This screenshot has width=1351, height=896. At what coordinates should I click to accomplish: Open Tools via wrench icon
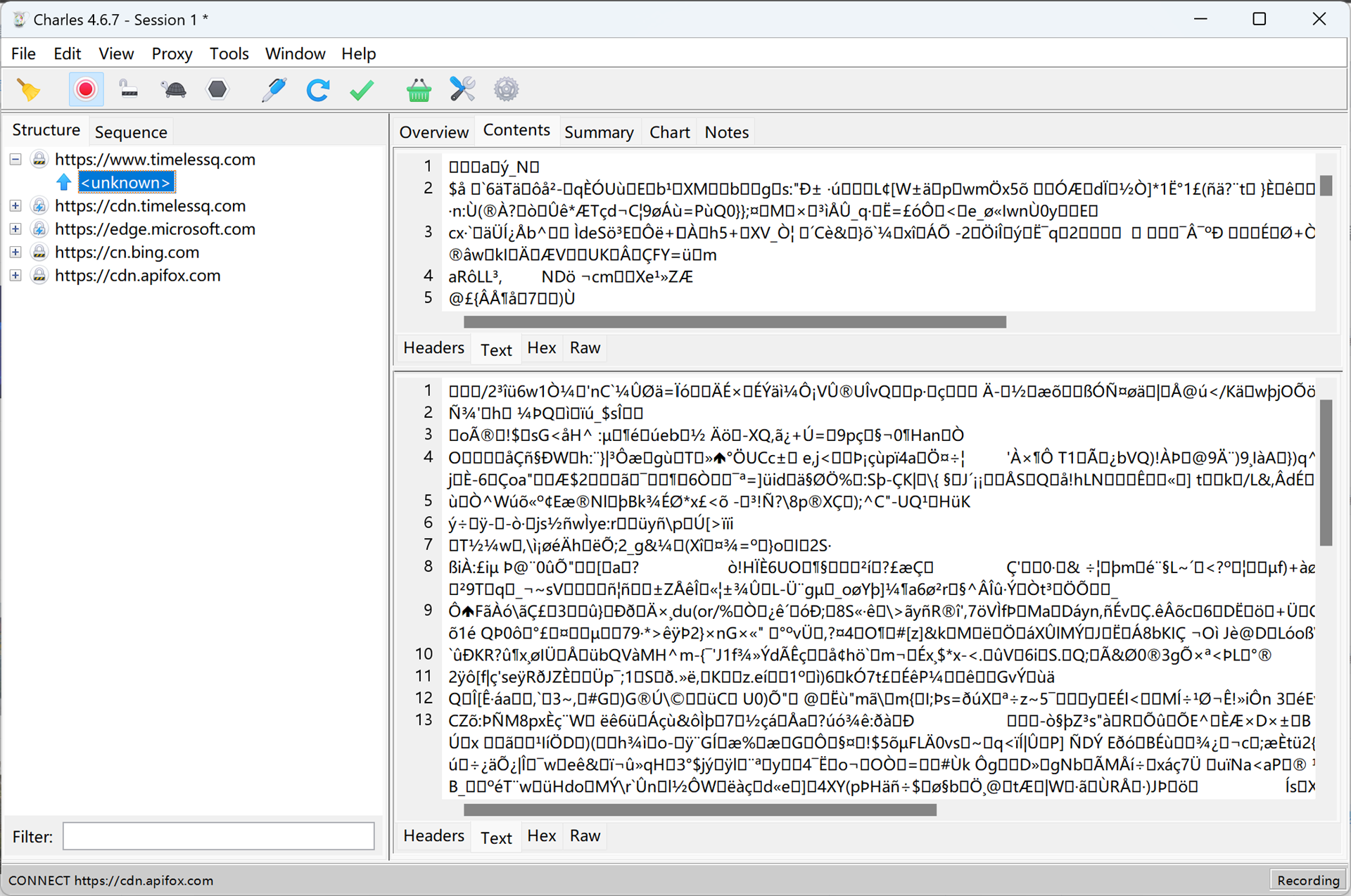(462, 90)
